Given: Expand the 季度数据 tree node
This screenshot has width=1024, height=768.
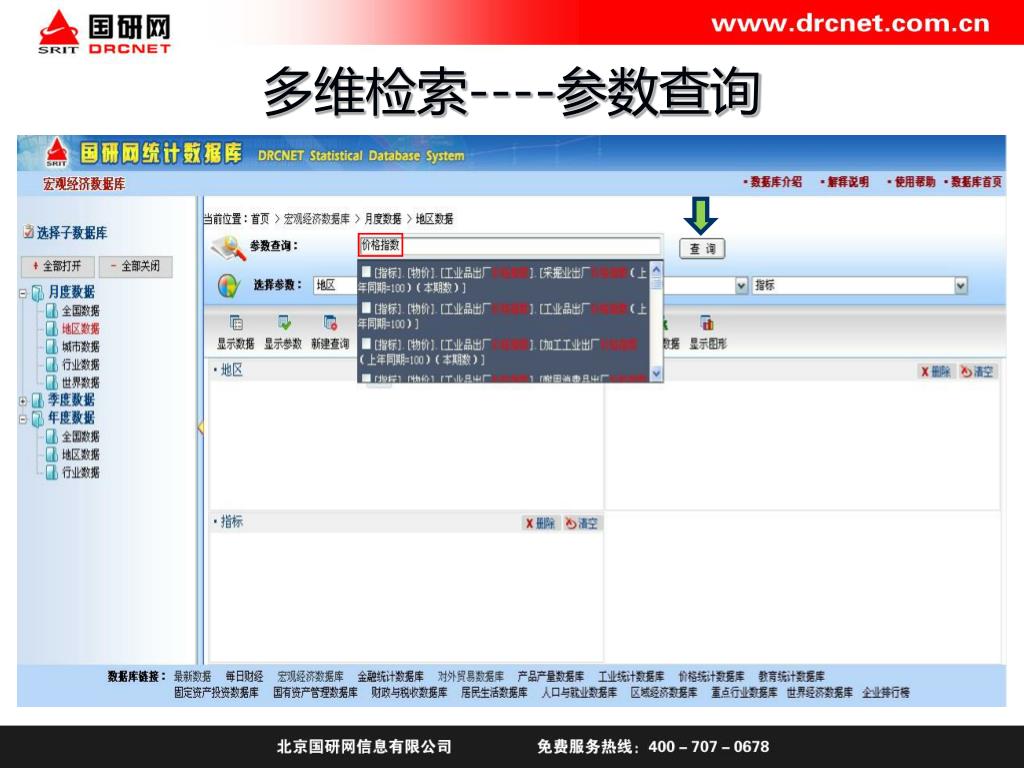Looking at the screenshot, I should click(x=23, y=400).
